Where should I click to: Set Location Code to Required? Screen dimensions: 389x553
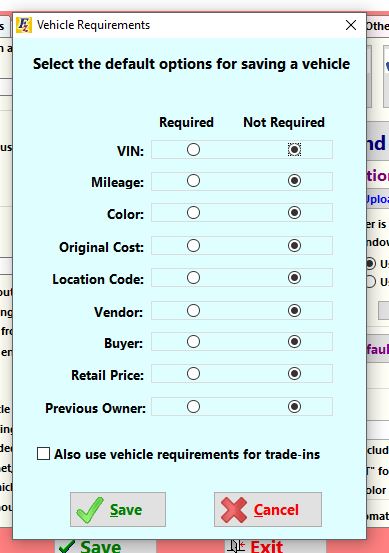point(193,278)
